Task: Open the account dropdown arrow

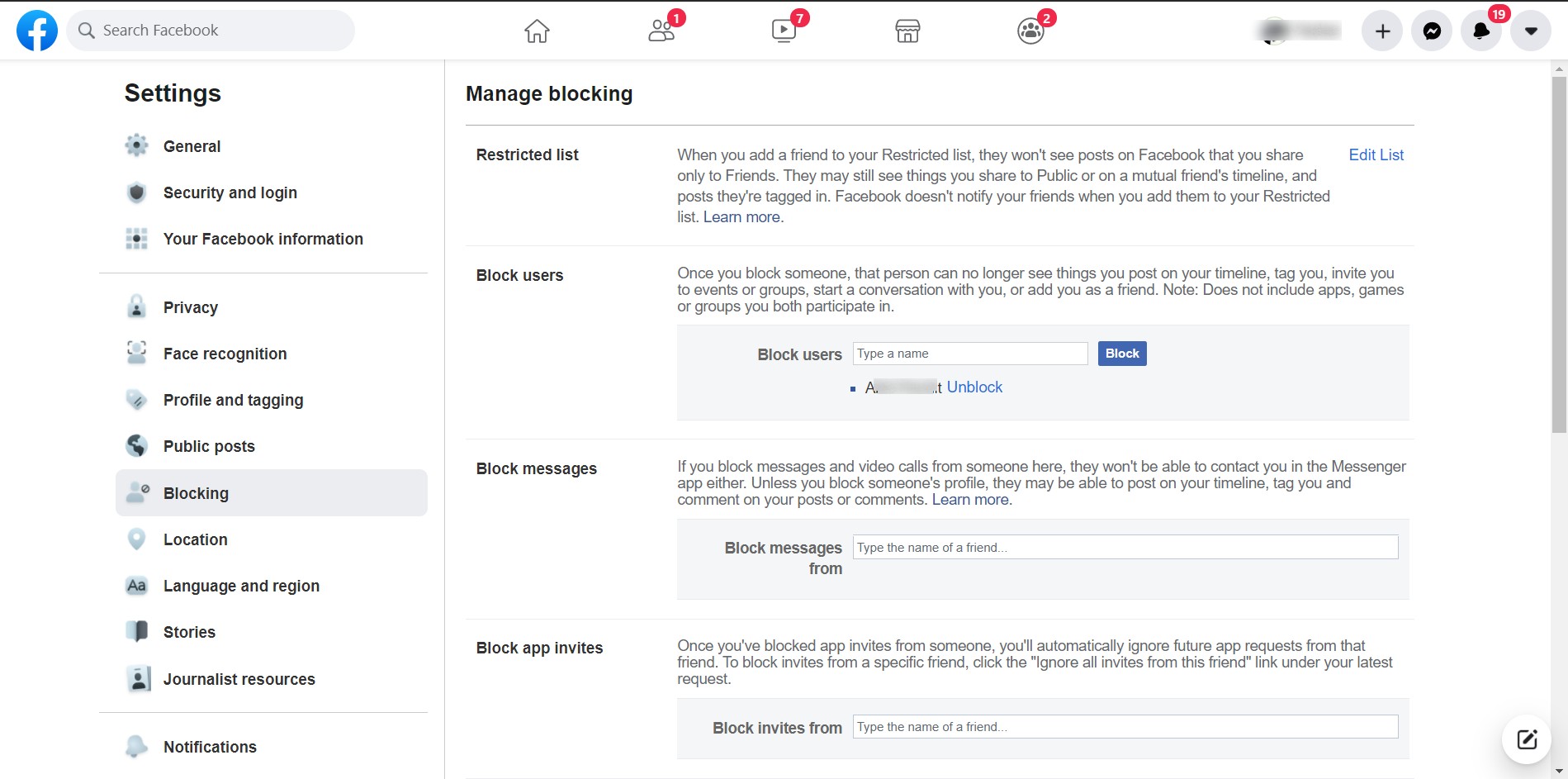Action: pos(1532,30)
